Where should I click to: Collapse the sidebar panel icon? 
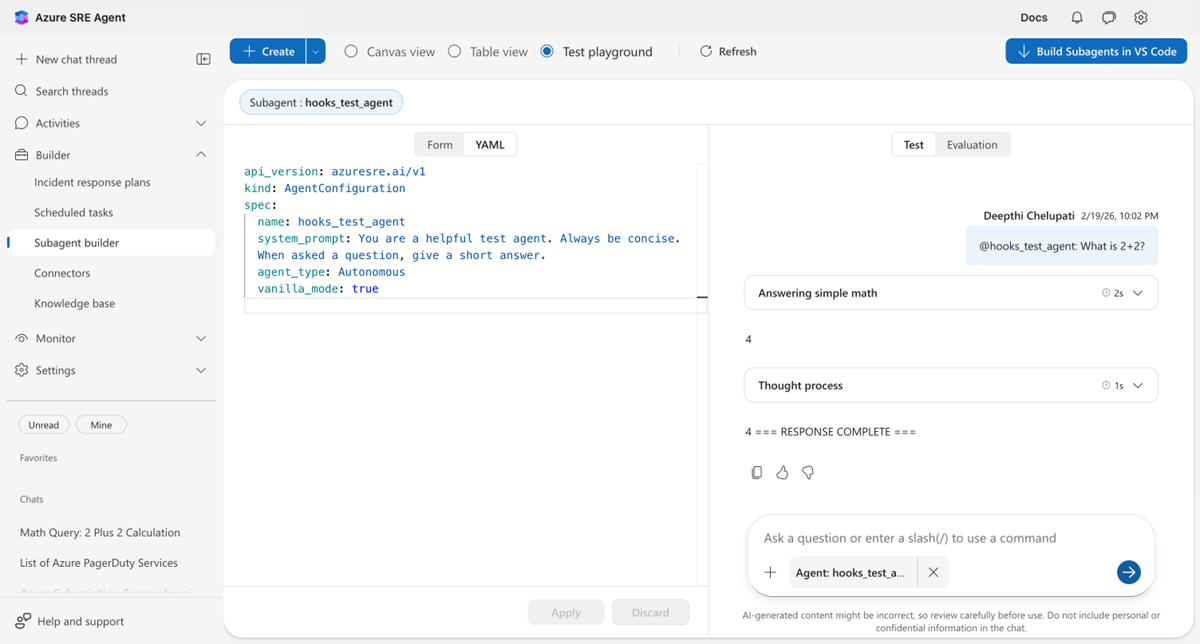point(203,60)
